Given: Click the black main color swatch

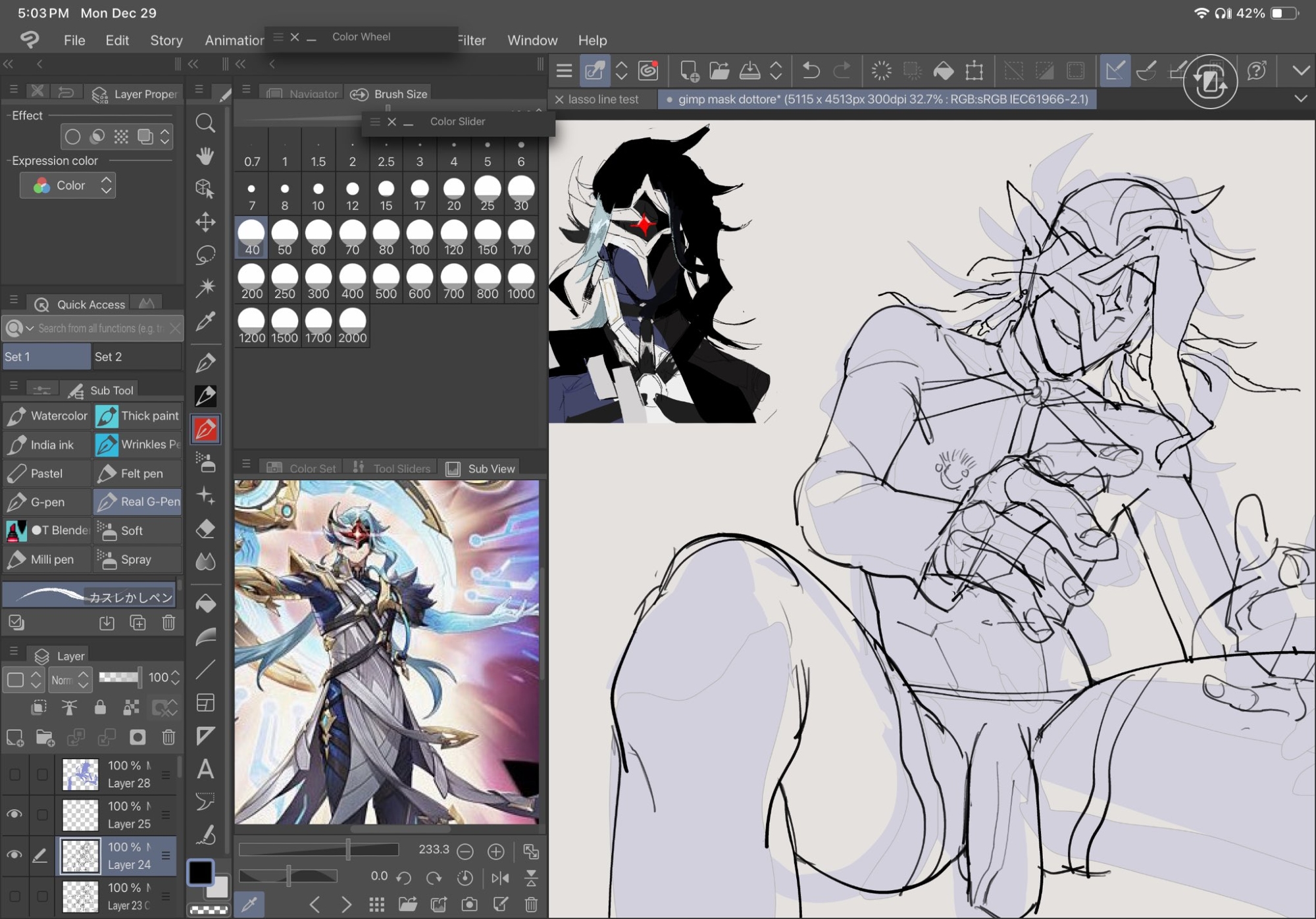Looking at the screenshot, I should click(201, 872).
